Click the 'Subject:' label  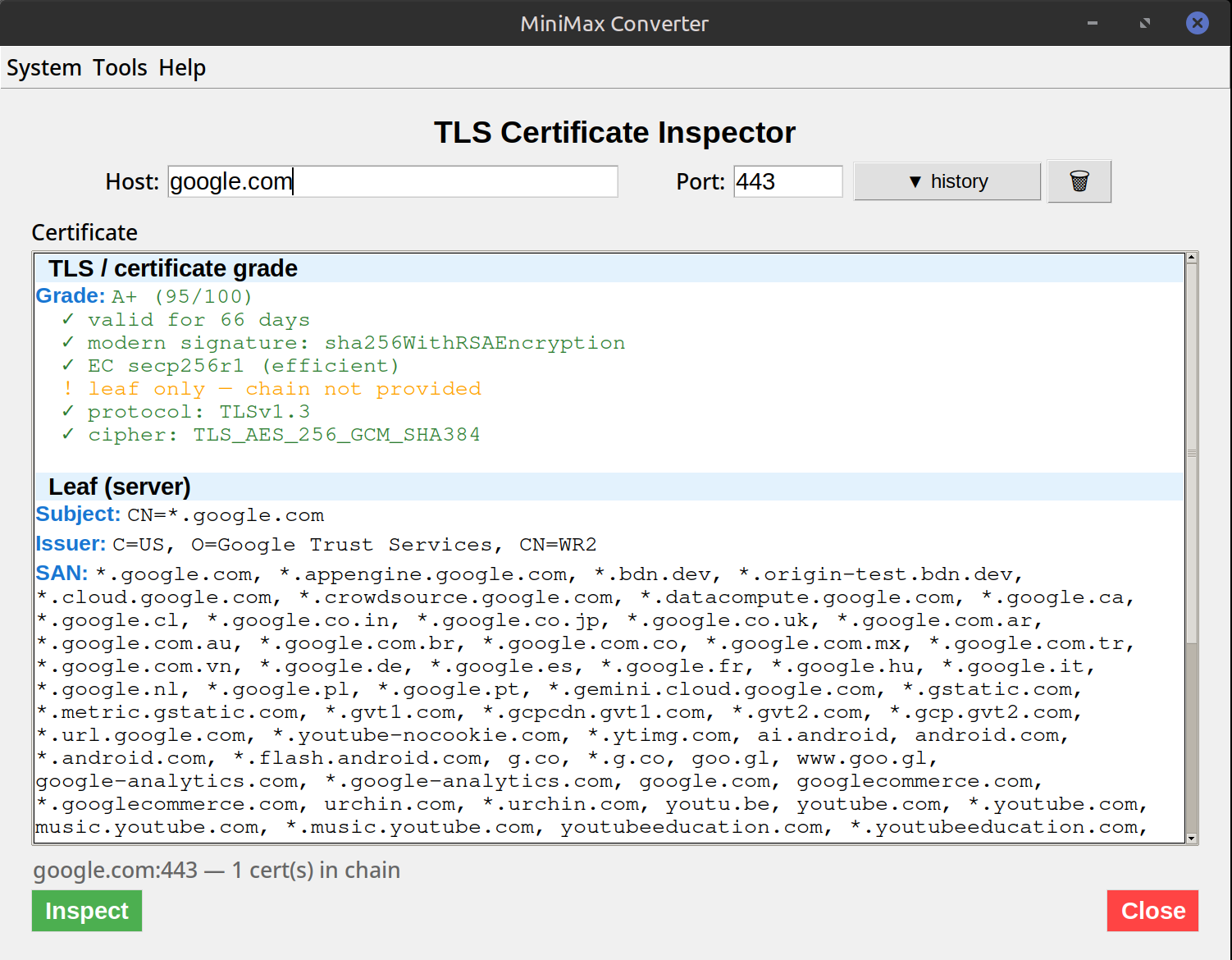[78, 514]
